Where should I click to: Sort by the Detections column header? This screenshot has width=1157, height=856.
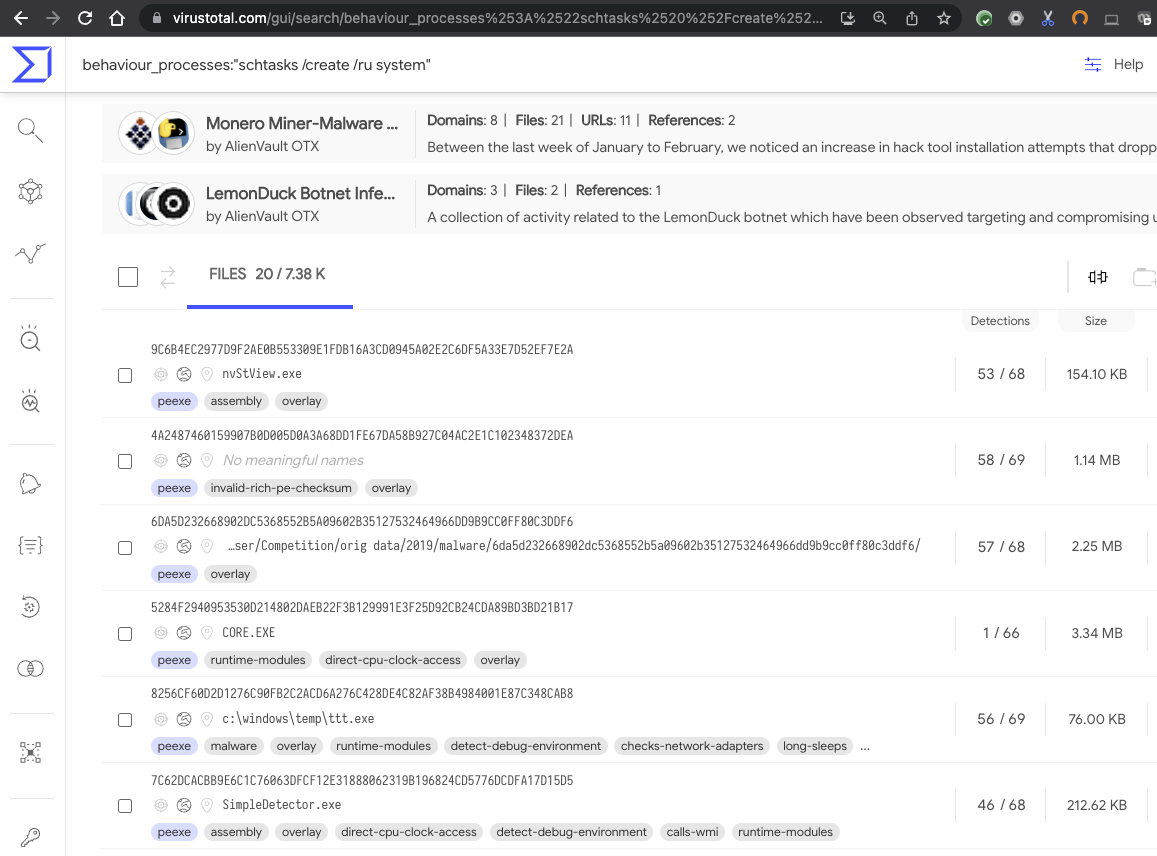[1000, 321]
